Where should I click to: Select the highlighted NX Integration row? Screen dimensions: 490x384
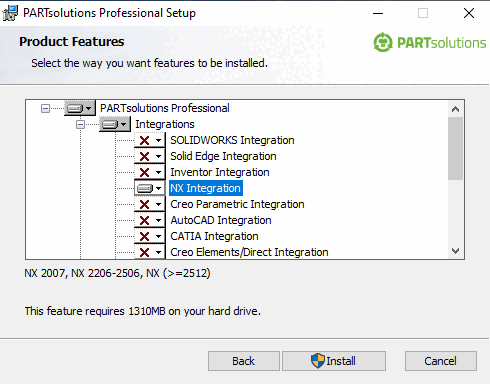[x=206, y=188]
